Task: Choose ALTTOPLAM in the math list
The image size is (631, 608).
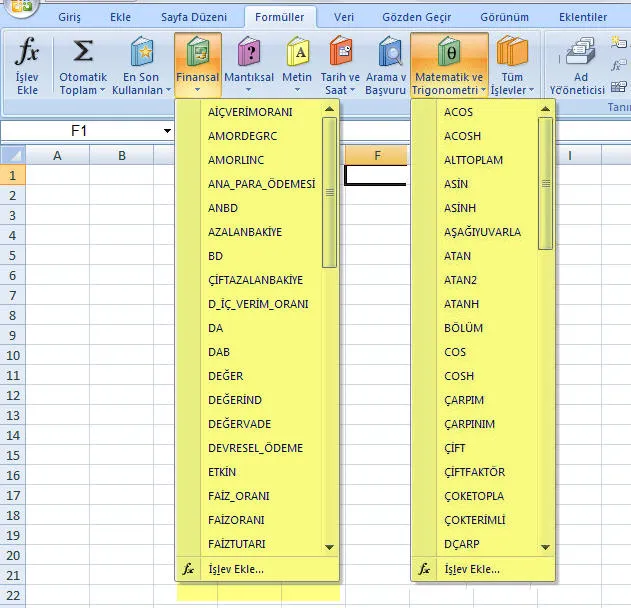Action: tap(473, 160)
